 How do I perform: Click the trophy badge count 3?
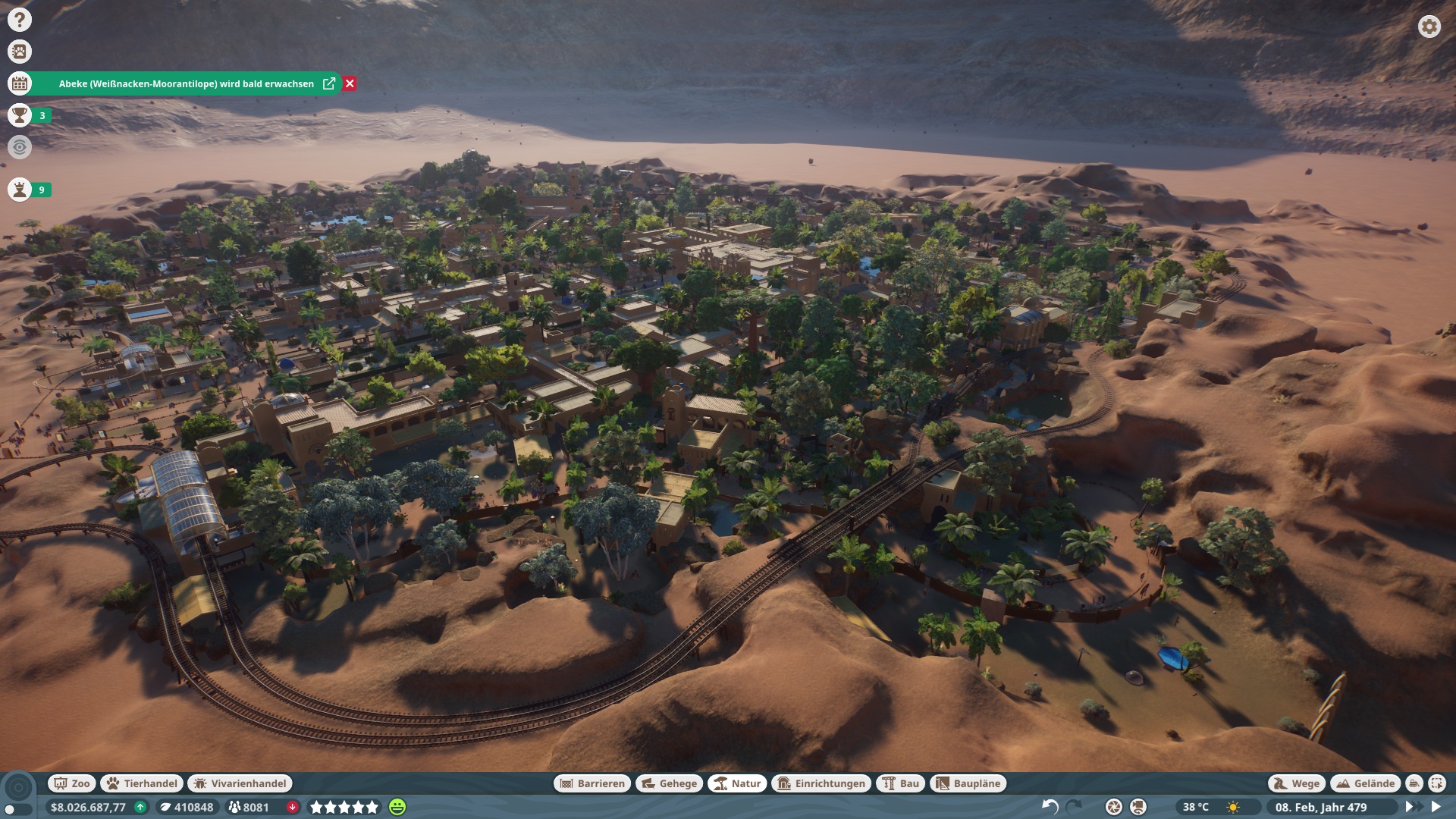tap(42, 115)
